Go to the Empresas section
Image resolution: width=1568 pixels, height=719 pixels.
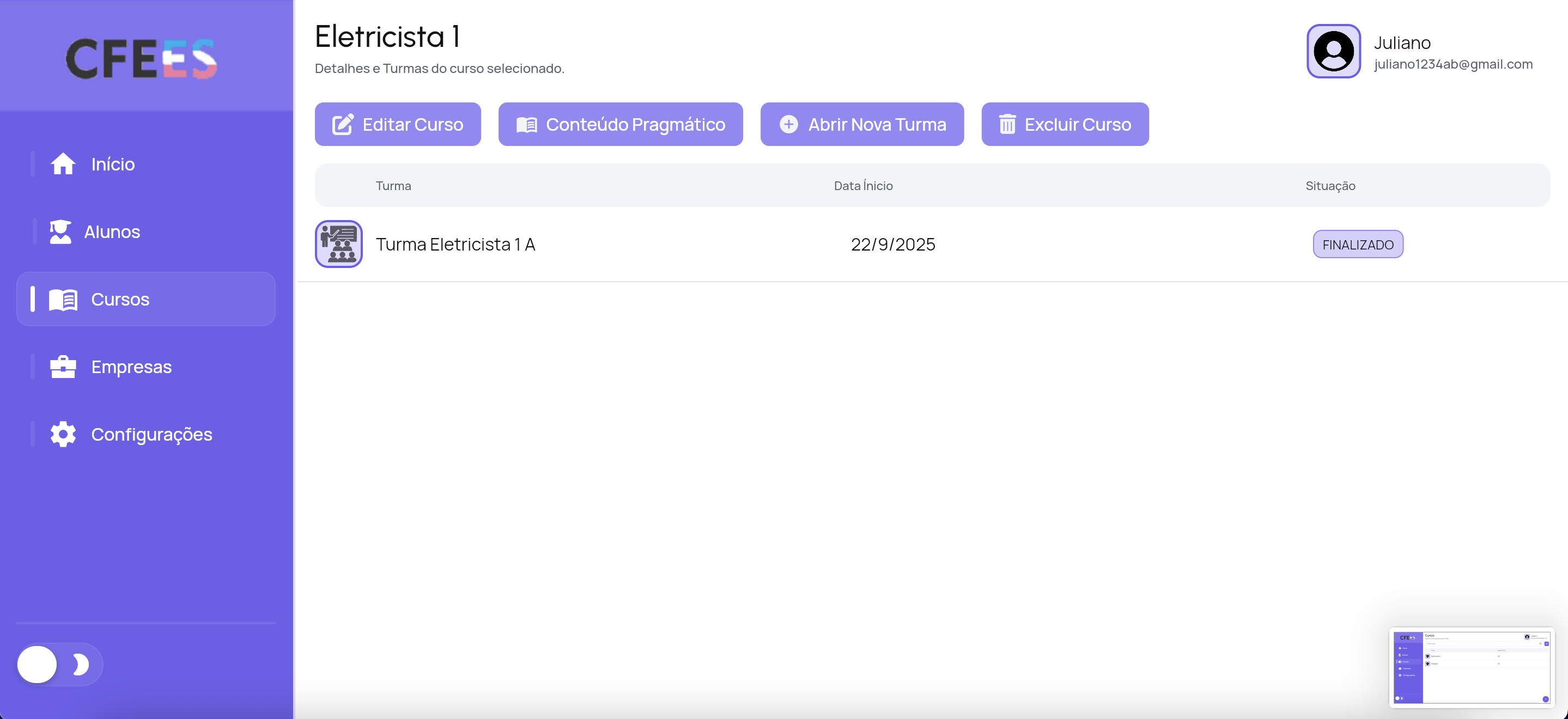[131, 367]
